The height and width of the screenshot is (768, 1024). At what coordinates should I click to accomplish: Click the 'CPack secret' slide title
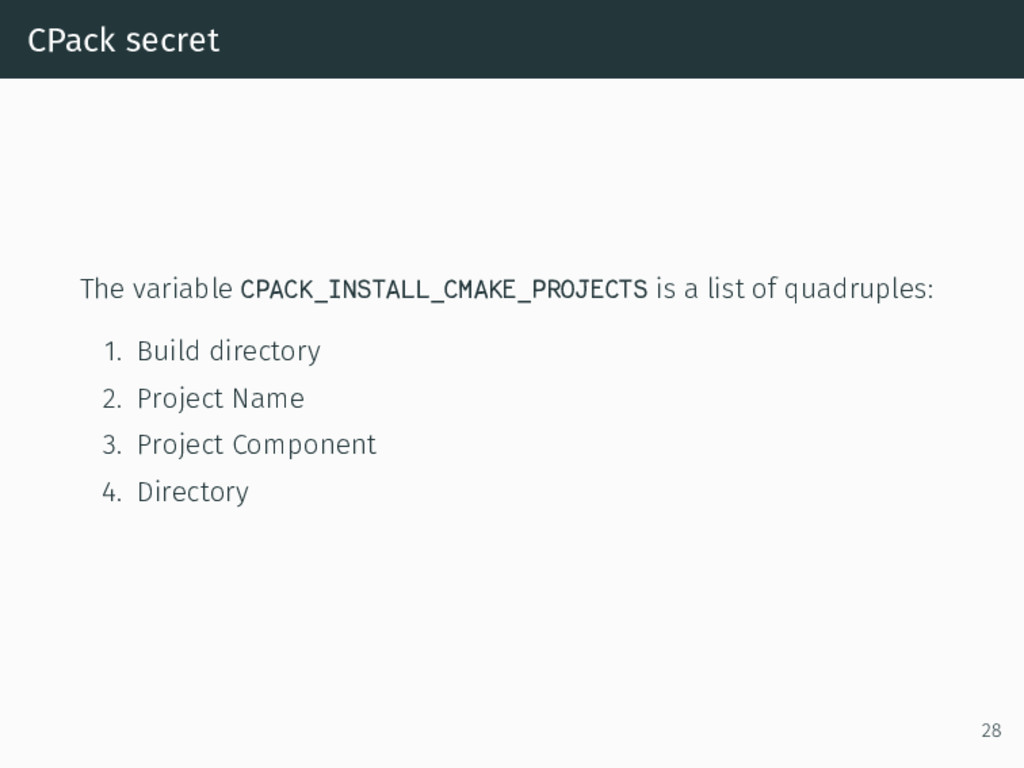(x=123, y=40)
